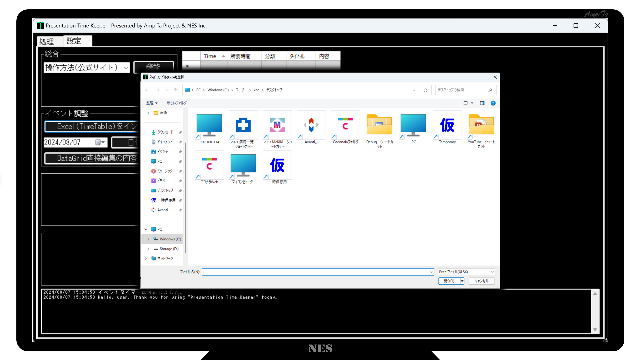The image size is (640, 360).
Task: Open the file dialog help icon
Action: [x=493, y=103]
